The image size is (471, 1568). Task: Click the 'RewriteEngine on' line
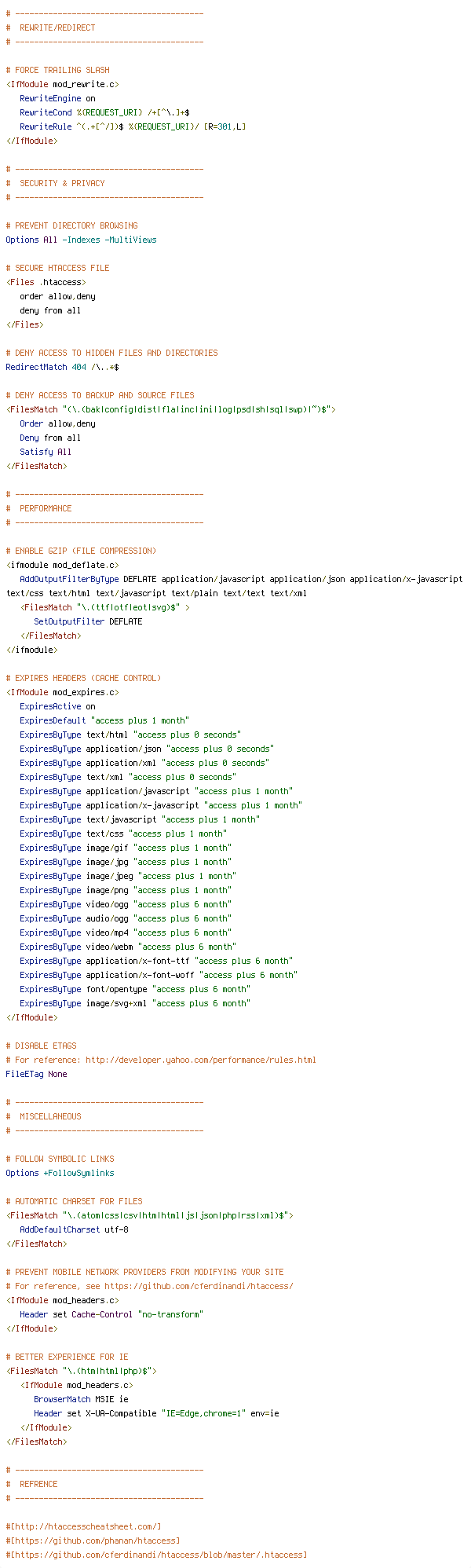[57, 98]
